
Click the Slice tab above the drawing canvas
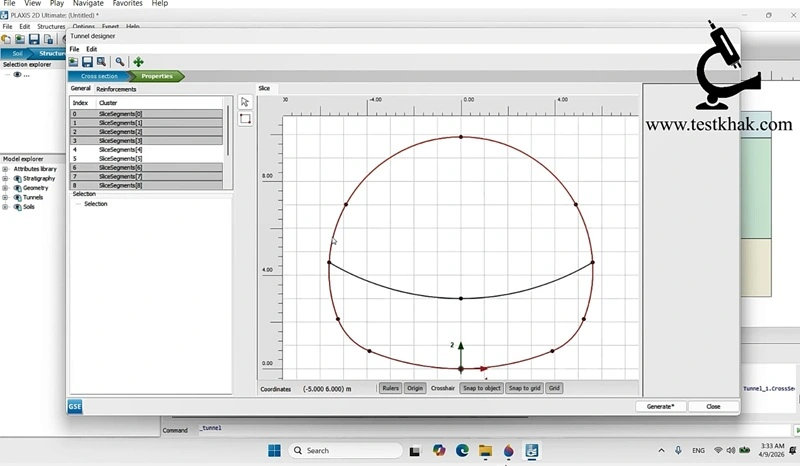[264, 88]
